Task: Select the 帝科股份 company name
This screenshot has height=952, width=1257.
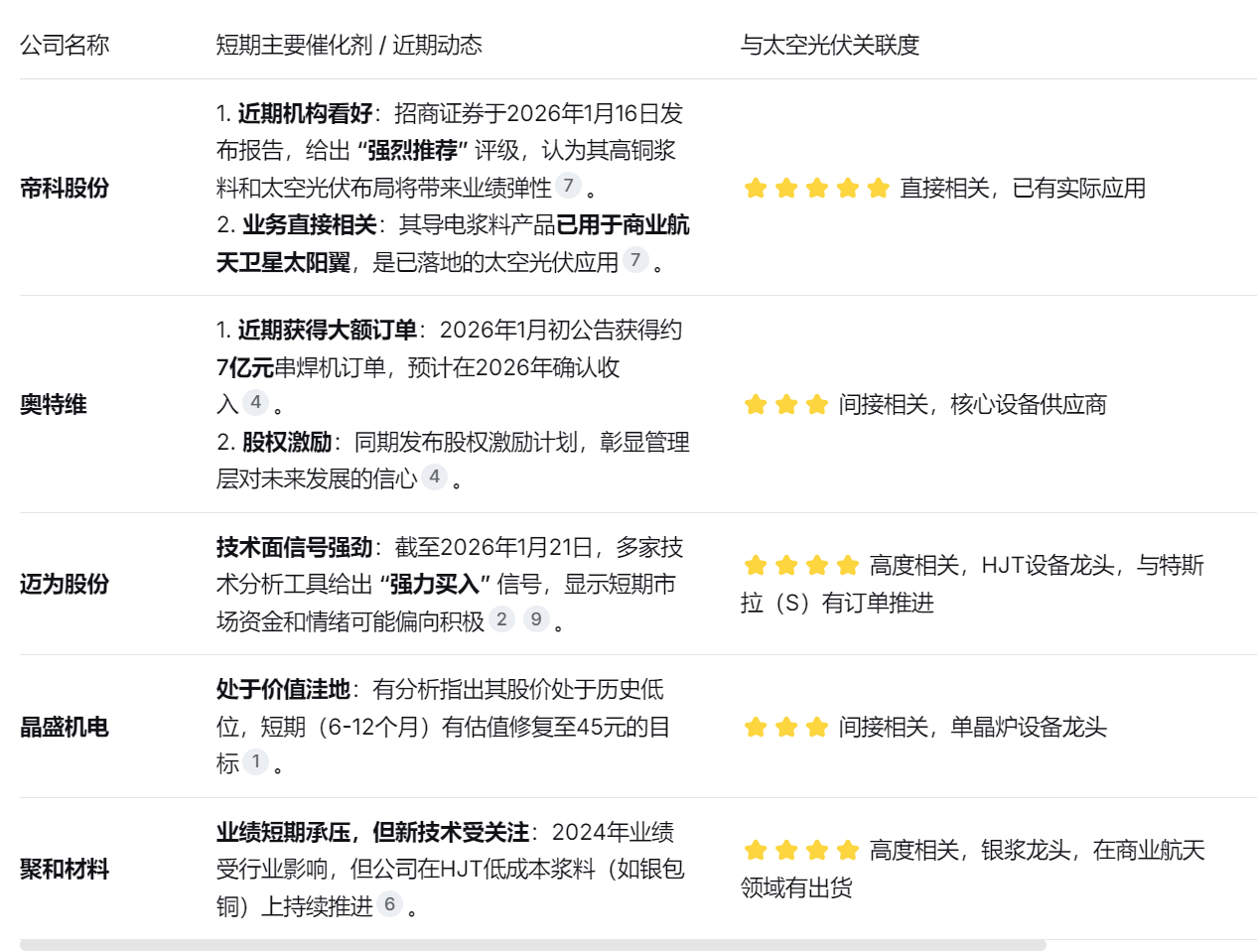Action: pos(65,188)
